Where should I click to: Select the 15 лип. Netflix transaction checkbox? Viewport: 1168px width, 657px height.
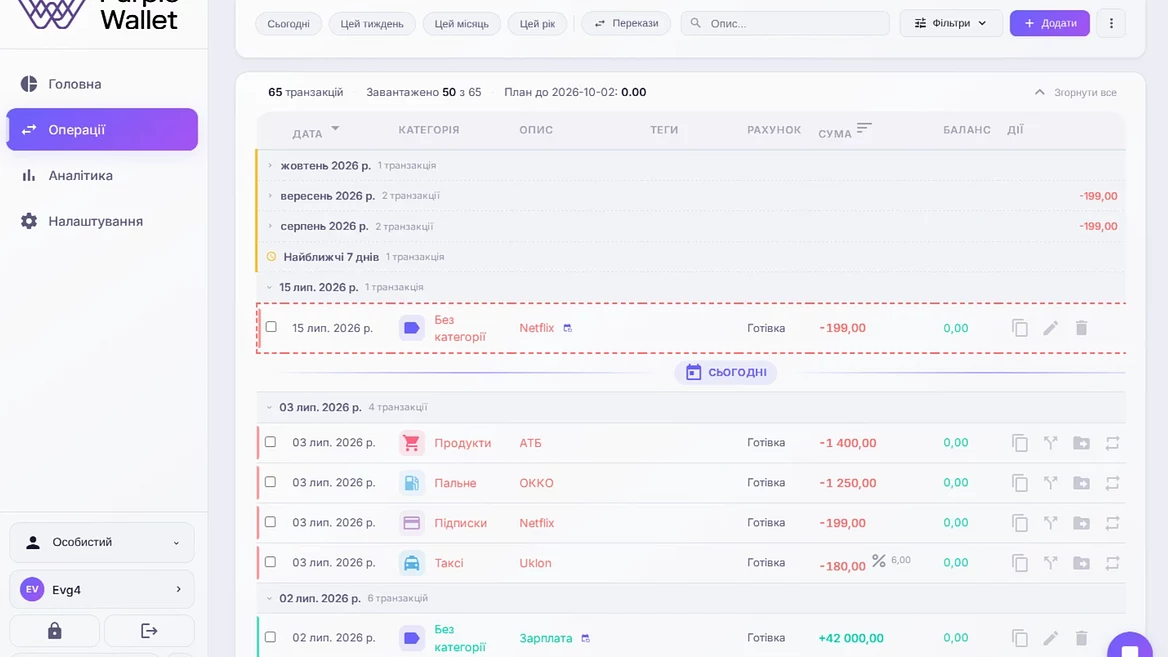[x=271, y=327]
